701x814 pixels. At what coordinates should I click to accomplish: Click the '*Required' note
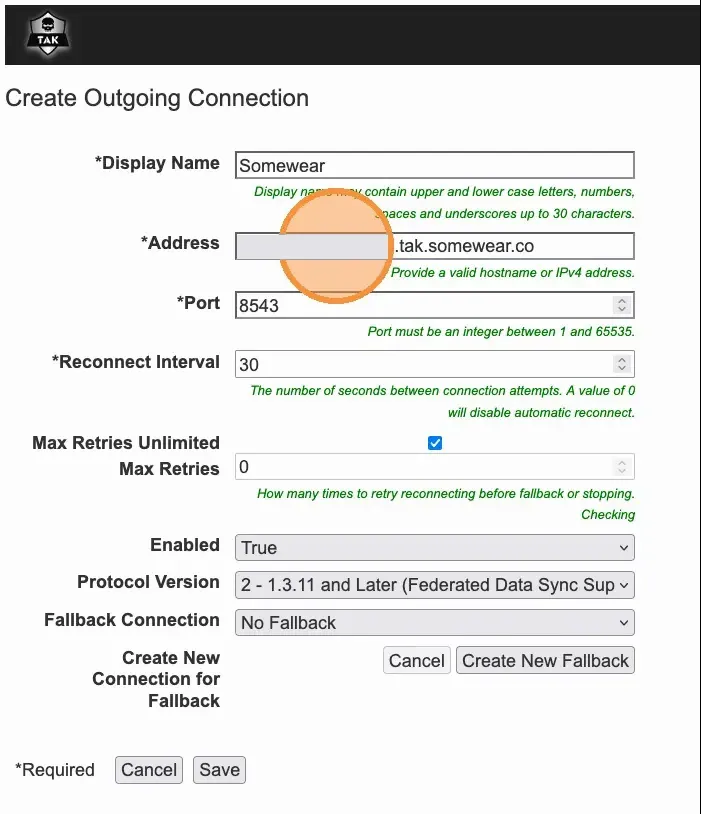coord(55,770)
